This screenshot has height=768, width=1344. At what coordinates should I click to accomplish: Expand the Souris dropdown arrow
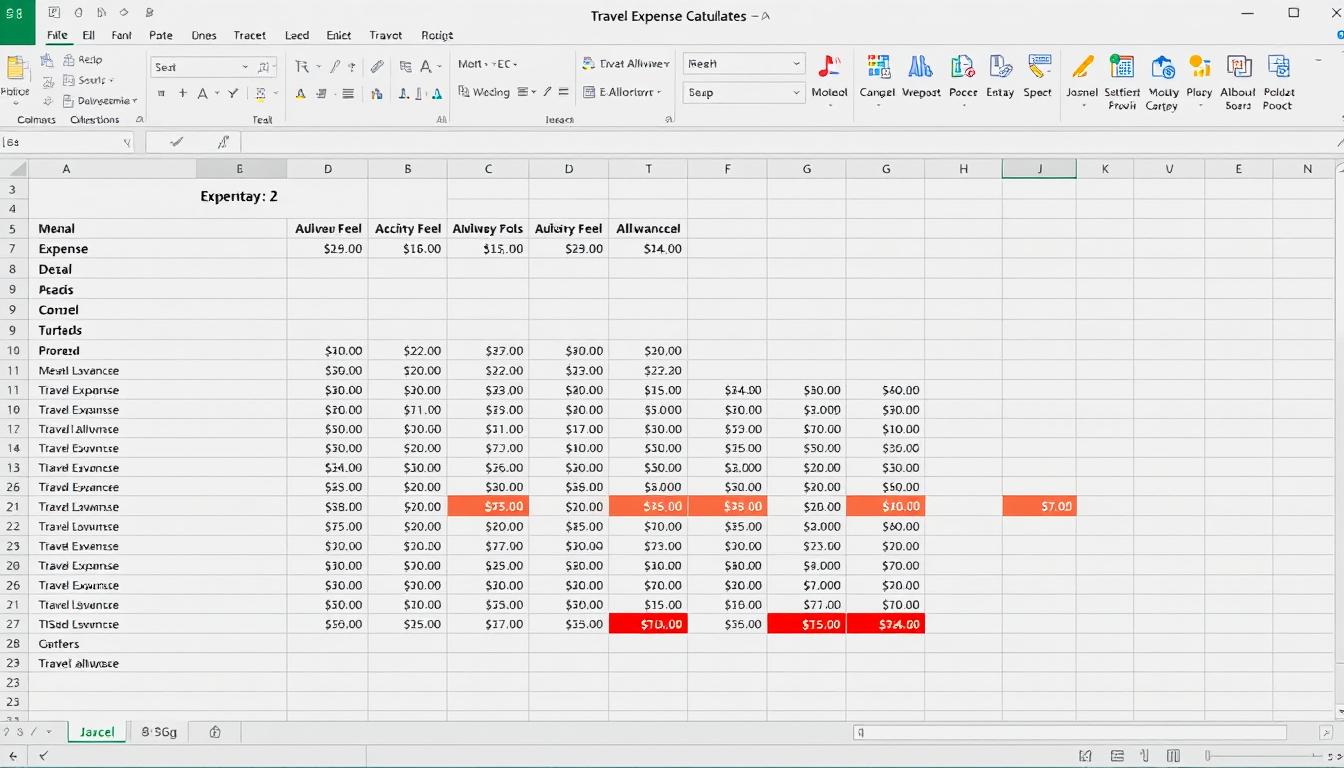pos(111,81)
